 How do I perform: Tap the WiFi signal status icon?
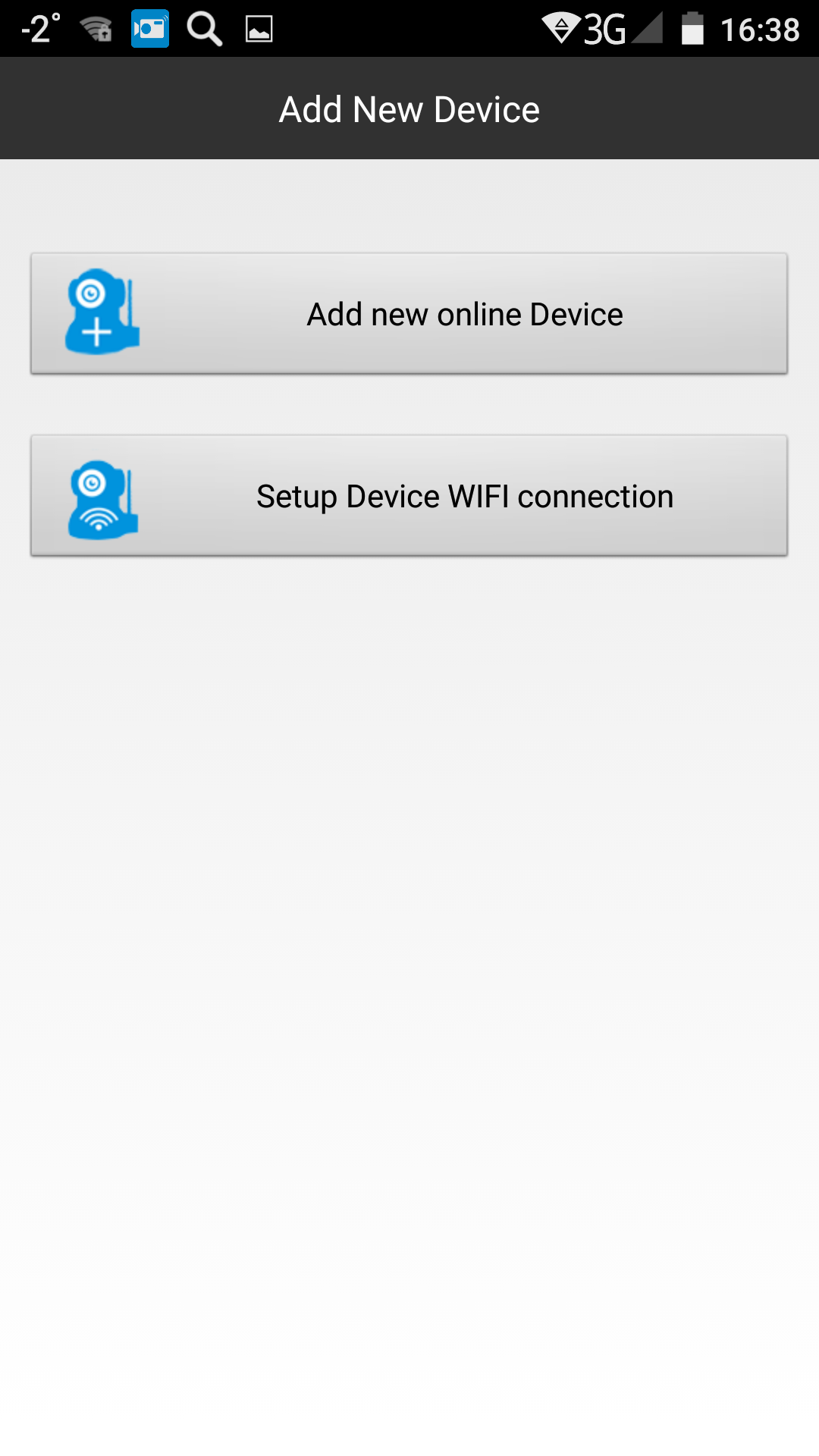tap(561, 27)
